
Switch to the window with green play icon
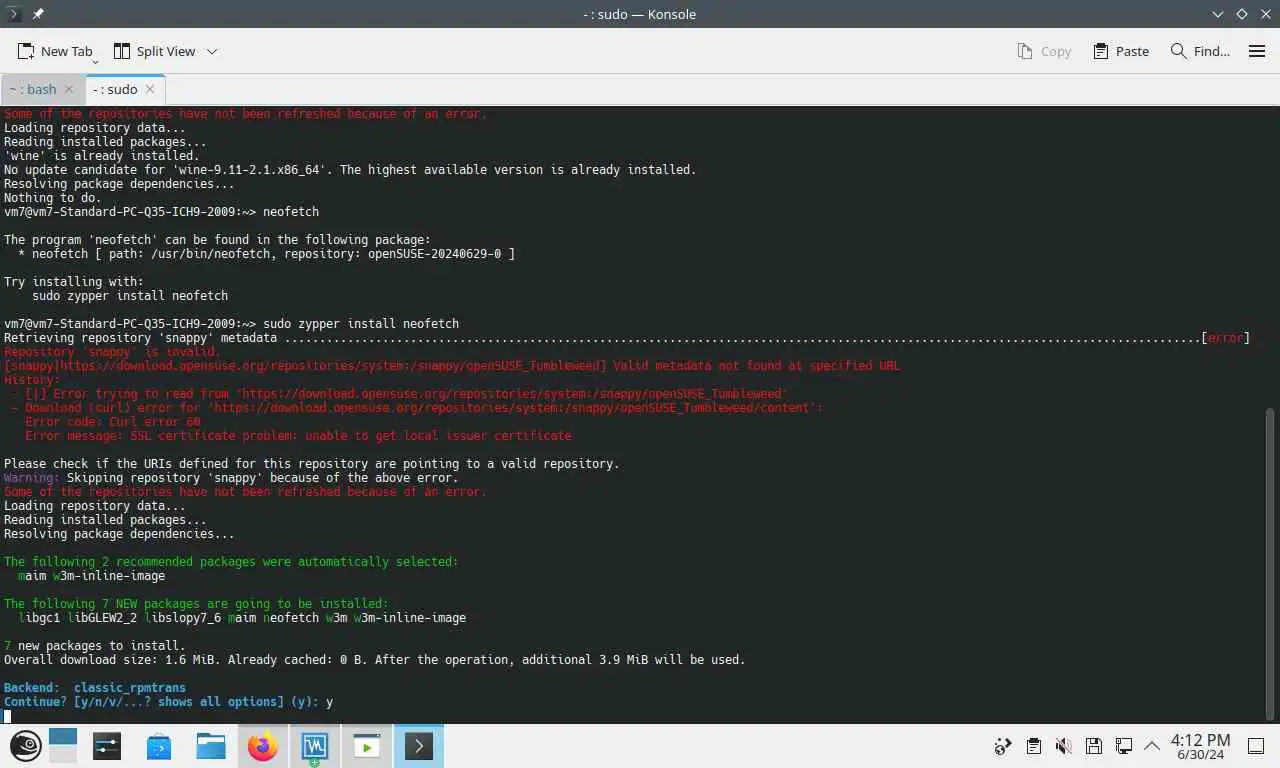(x=367, y=746)
